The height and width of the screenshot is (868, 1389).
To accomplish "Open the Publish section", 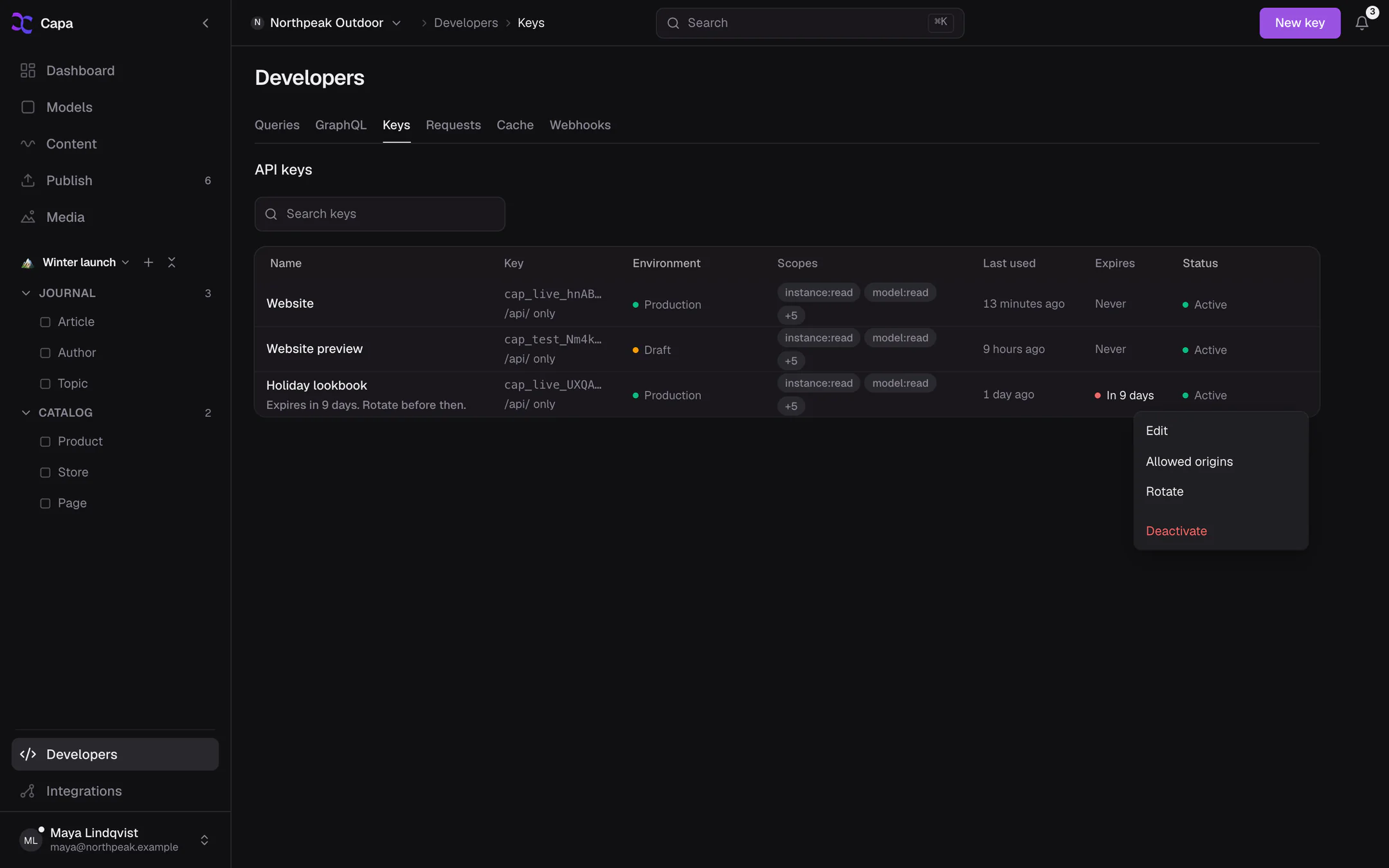I will coord(116,181).
